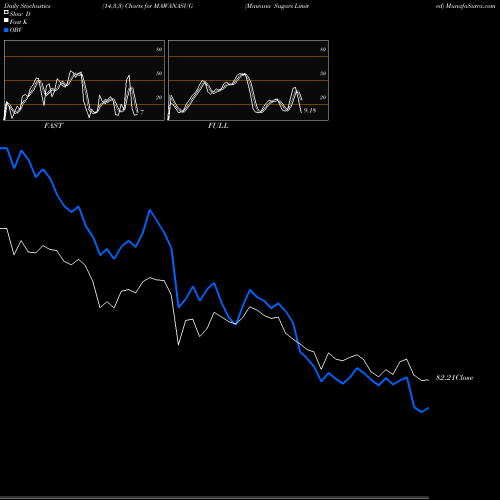This screenshot has width=500, height=500.
Task: Click the 7 value in the FAST chart
Action: 142,112
